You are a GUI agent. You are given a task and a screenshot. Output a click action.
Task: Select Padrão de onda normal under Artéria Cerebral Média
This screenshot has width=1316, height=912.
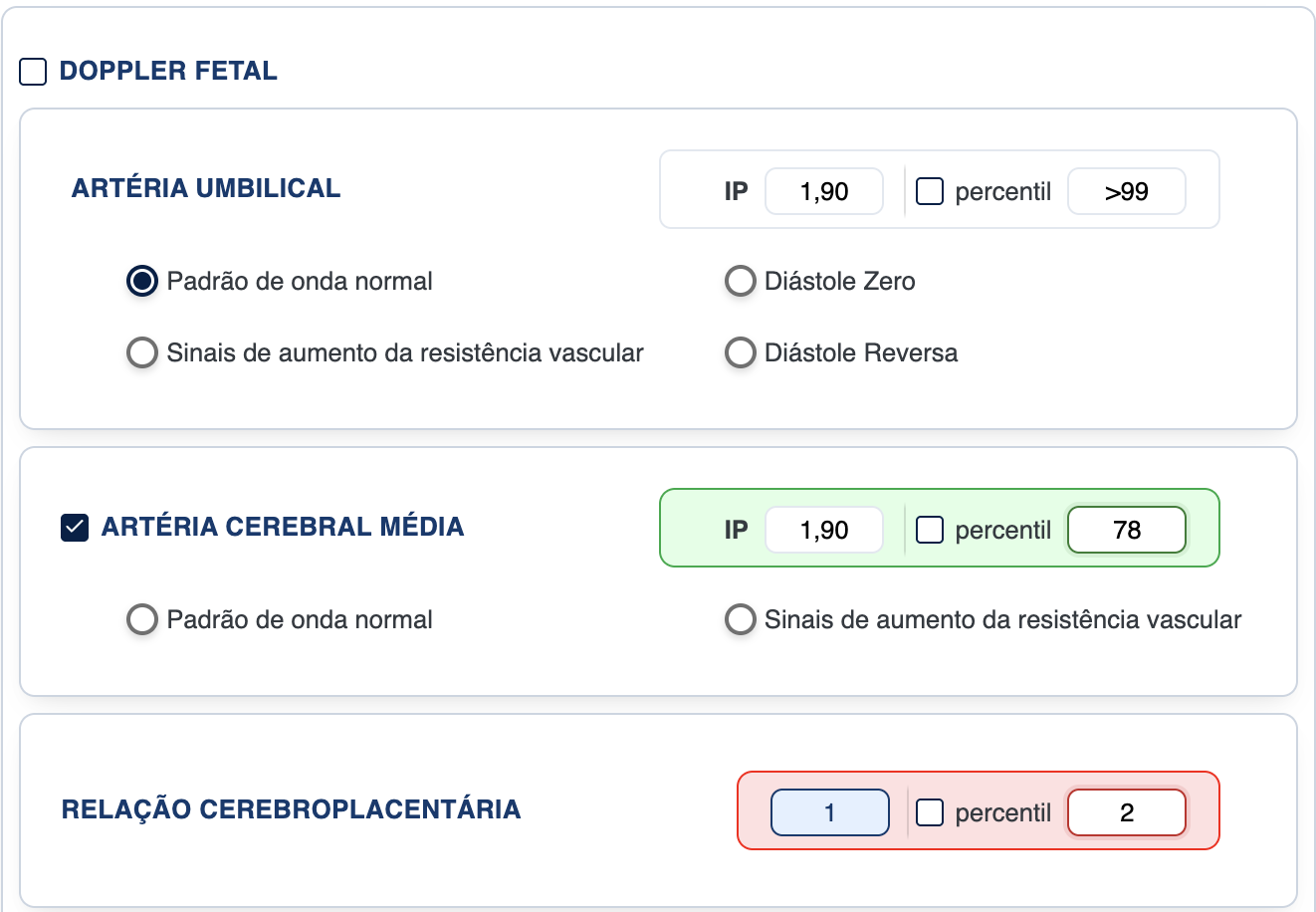click(x=142, y=619)
